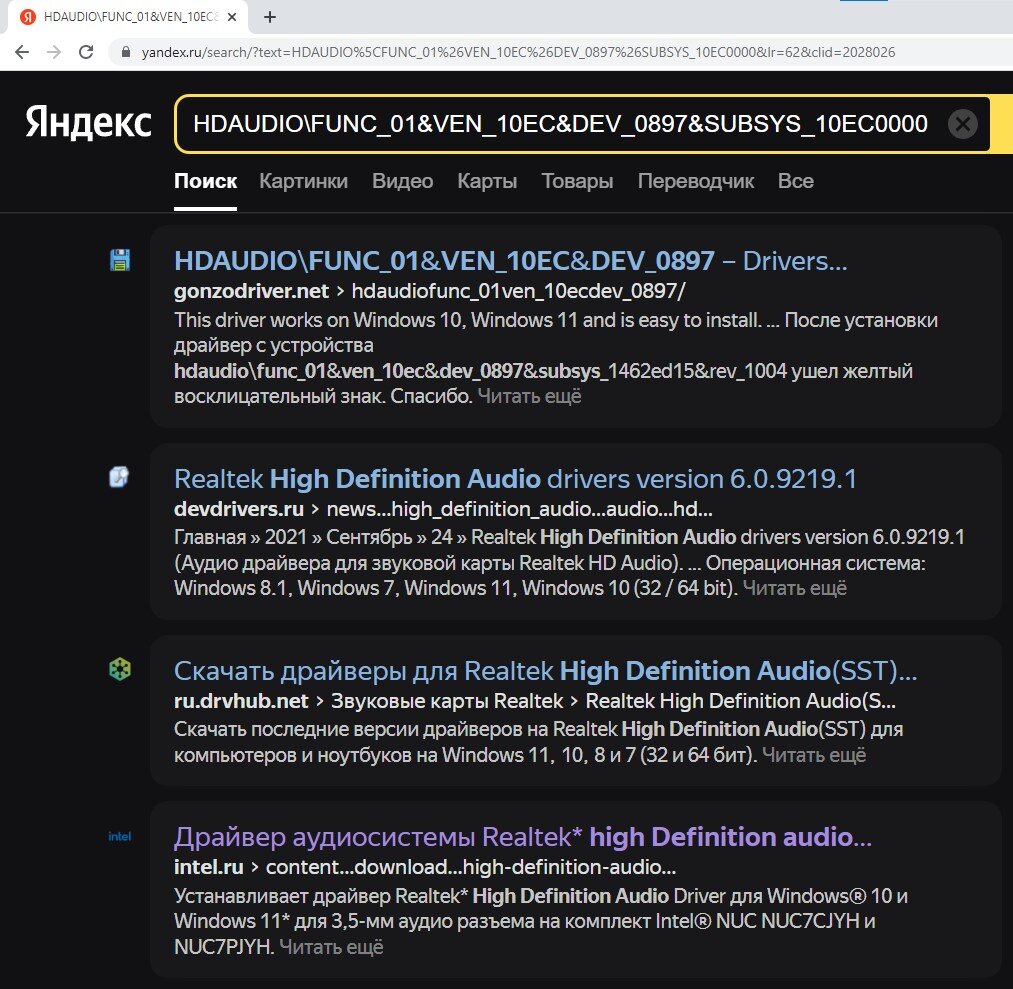
Task: Click the gonzodriver.net floppy disk favicon
Action: 120,260
